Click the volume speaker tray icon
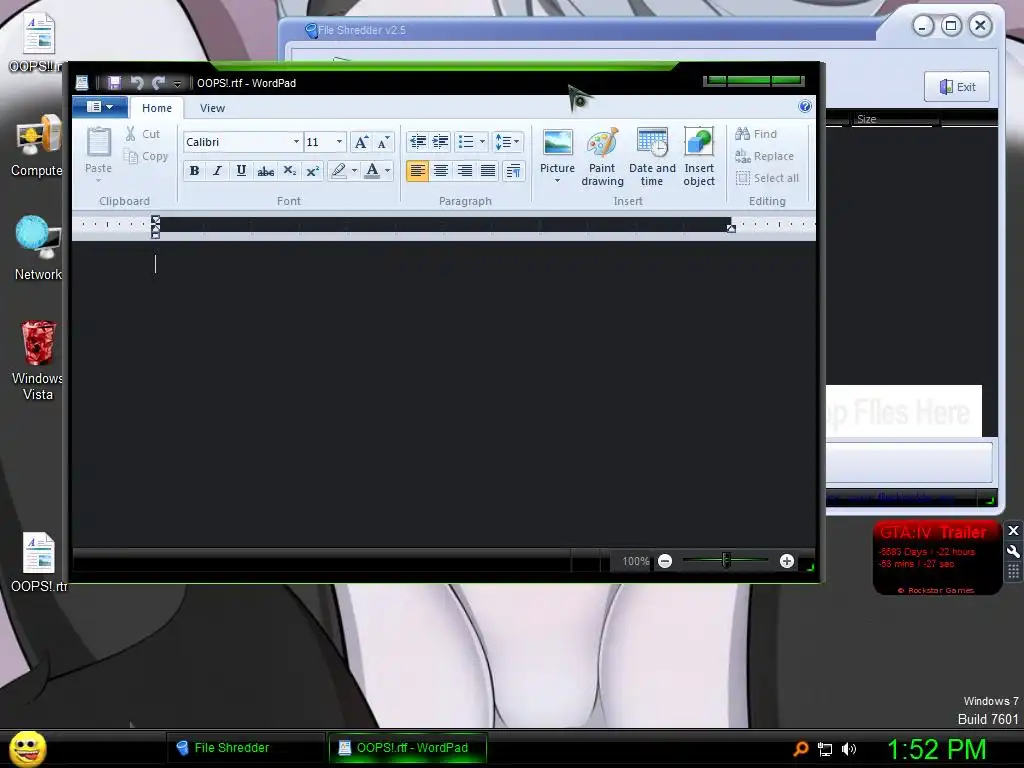Image resolution: width=1024 pixels, height=768 pixels. click(848, 749)
